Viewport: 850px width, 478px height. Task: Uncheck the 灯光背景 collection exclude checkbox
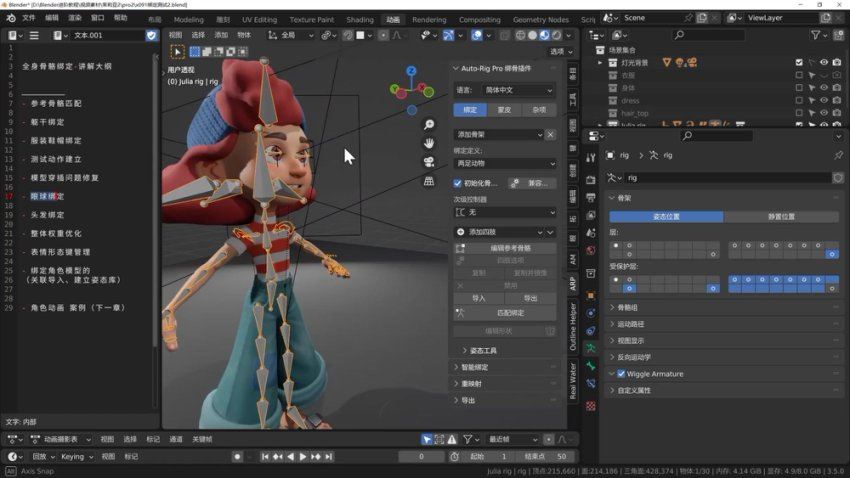pos(799,62)
